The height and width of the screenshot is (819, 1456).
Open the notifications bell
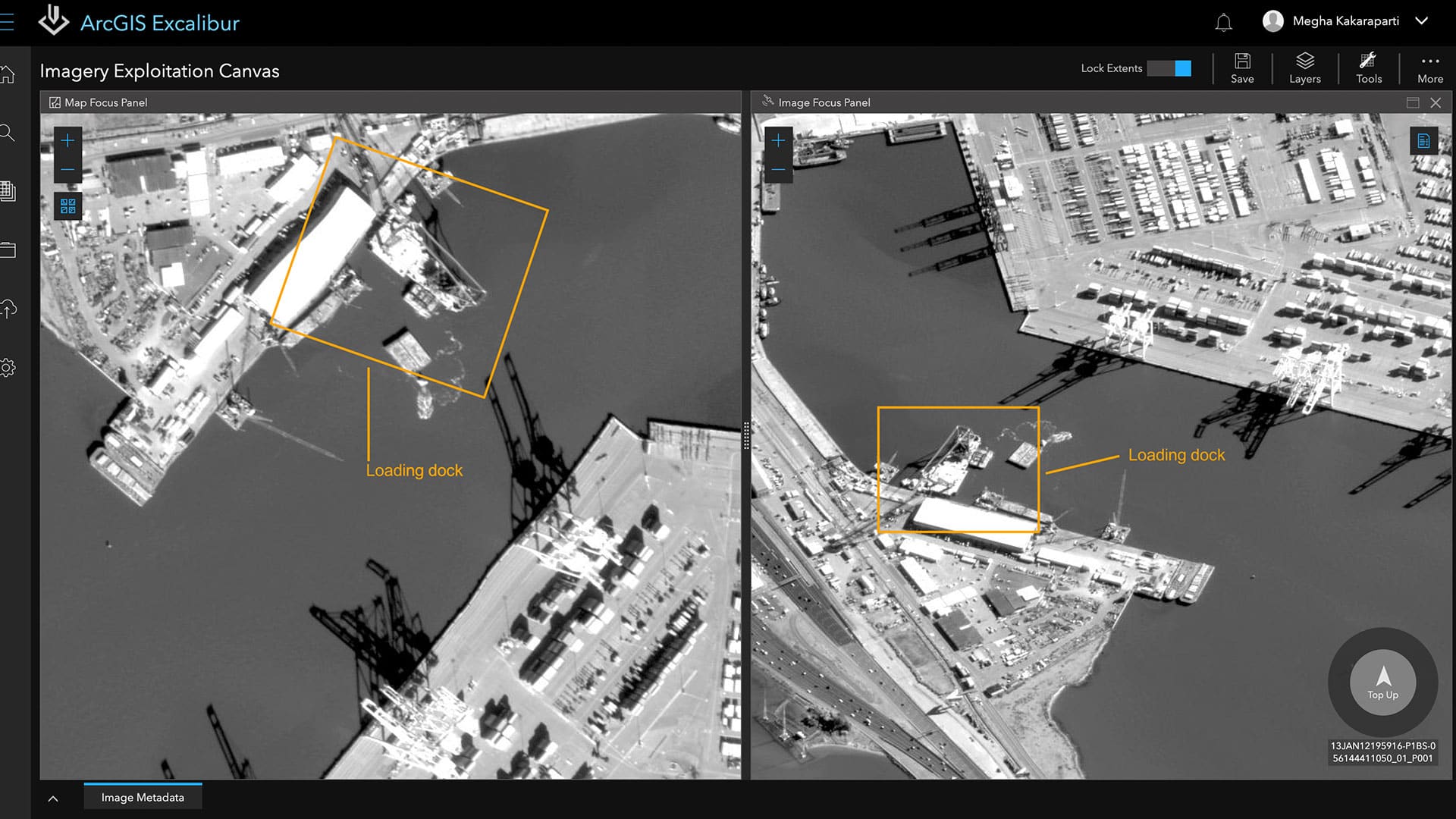tap(1223, 23)
